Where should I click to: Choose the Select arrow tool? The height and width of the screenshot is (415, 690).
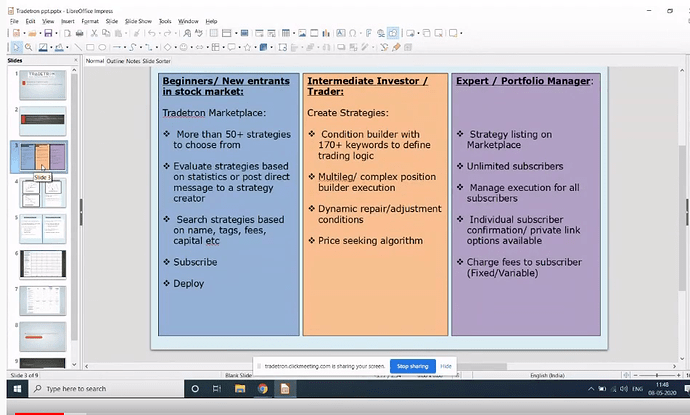click(16, 47)
